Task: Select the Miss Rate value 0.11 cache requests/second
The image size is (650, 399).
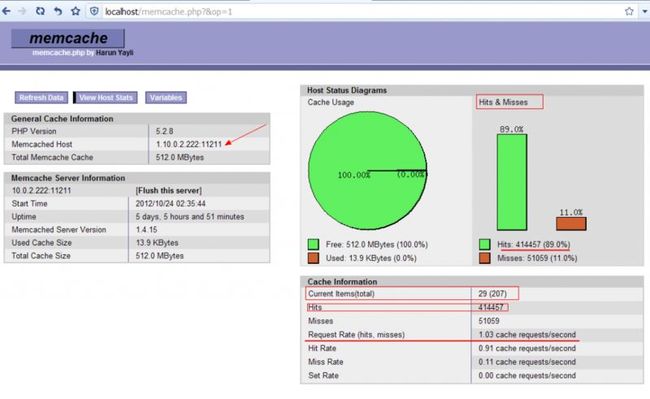Action: coord(527,362)
